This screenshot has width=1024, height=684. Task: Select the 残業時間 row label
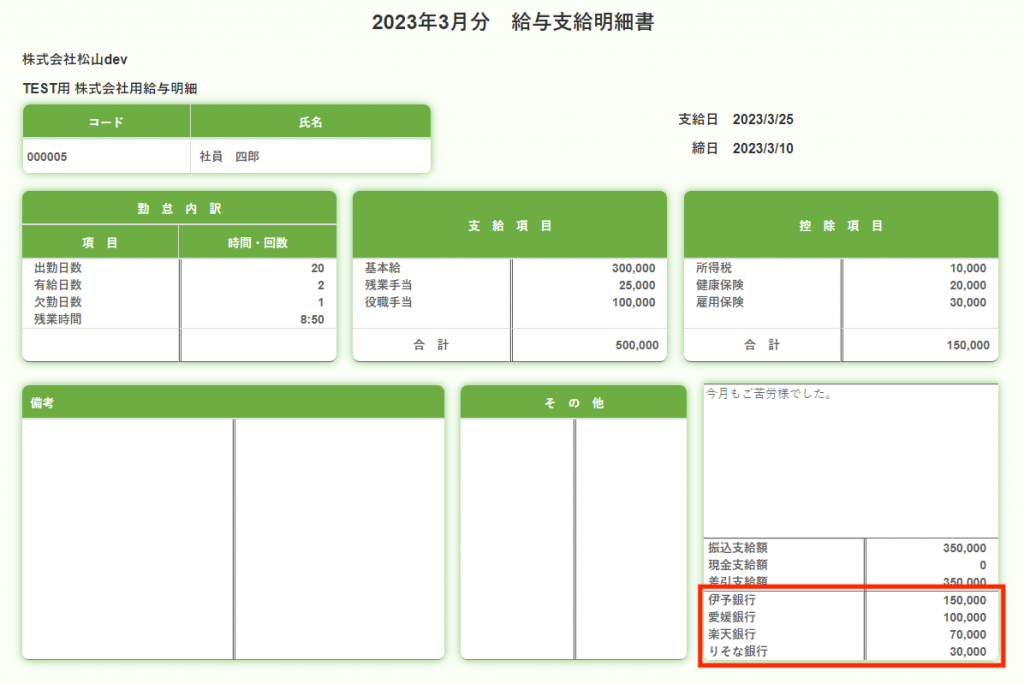[x=58, y=319]
